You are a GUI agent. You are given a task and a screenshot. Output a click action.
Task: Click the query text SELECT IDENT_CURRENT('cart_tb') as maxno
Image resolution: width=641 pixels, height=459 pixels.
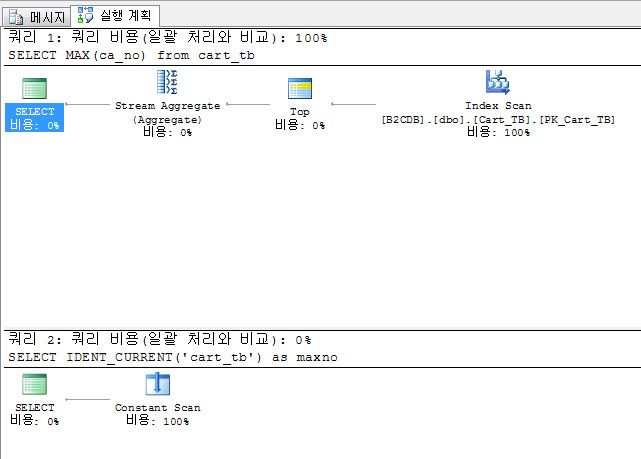[173, 357]
